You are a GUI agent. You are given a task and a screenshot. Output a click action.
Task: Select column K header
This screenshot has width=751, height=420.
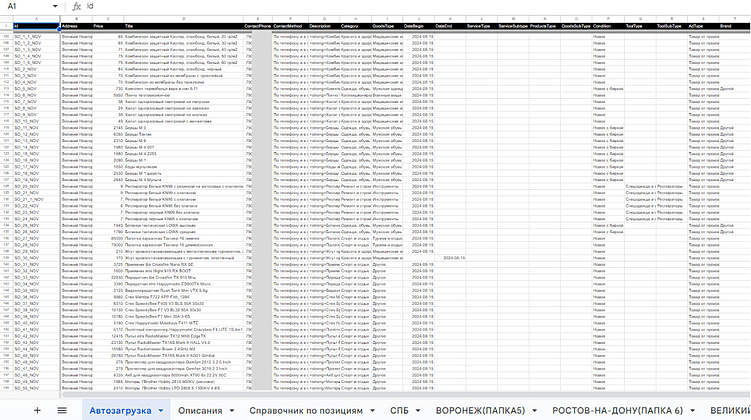coord(450,19)
